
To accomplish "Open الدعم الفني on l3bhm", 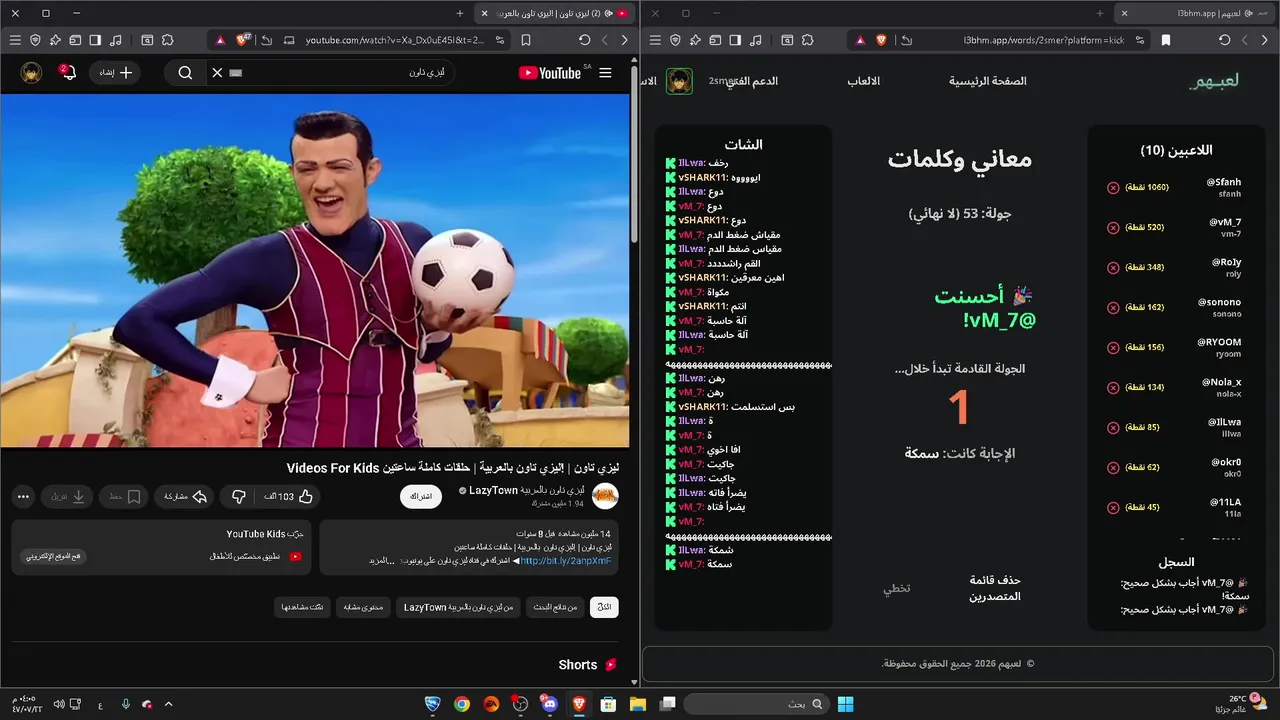I will pyautogui.click(x=751, y=81).
